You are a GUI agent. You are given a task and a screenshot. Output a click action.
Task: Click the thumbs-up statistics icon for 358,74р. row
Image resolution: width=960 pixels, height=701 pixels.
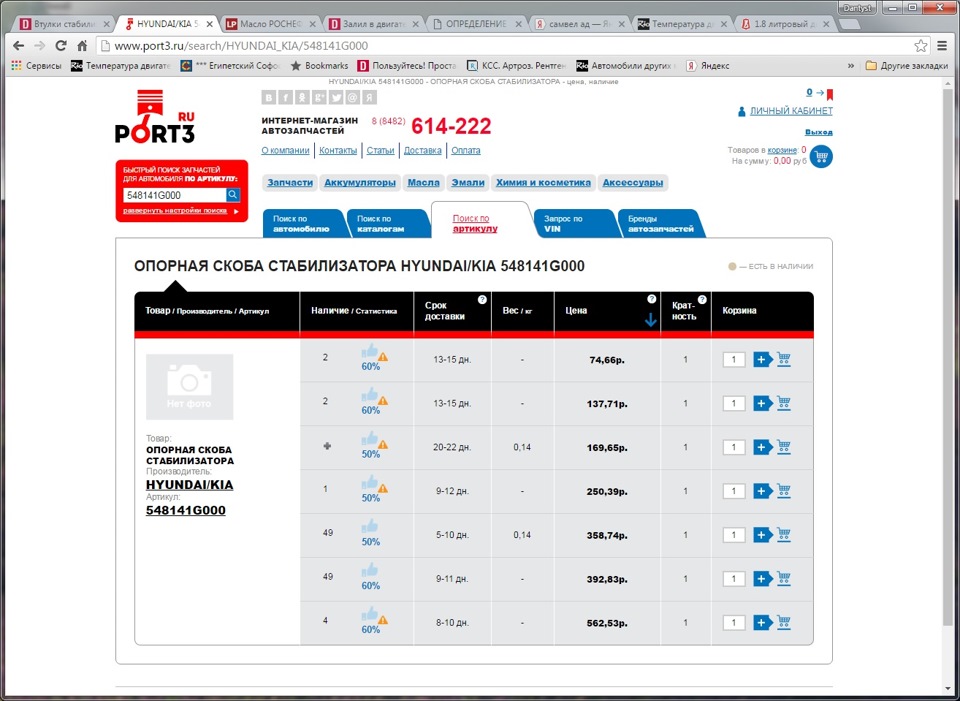[370, 526]
